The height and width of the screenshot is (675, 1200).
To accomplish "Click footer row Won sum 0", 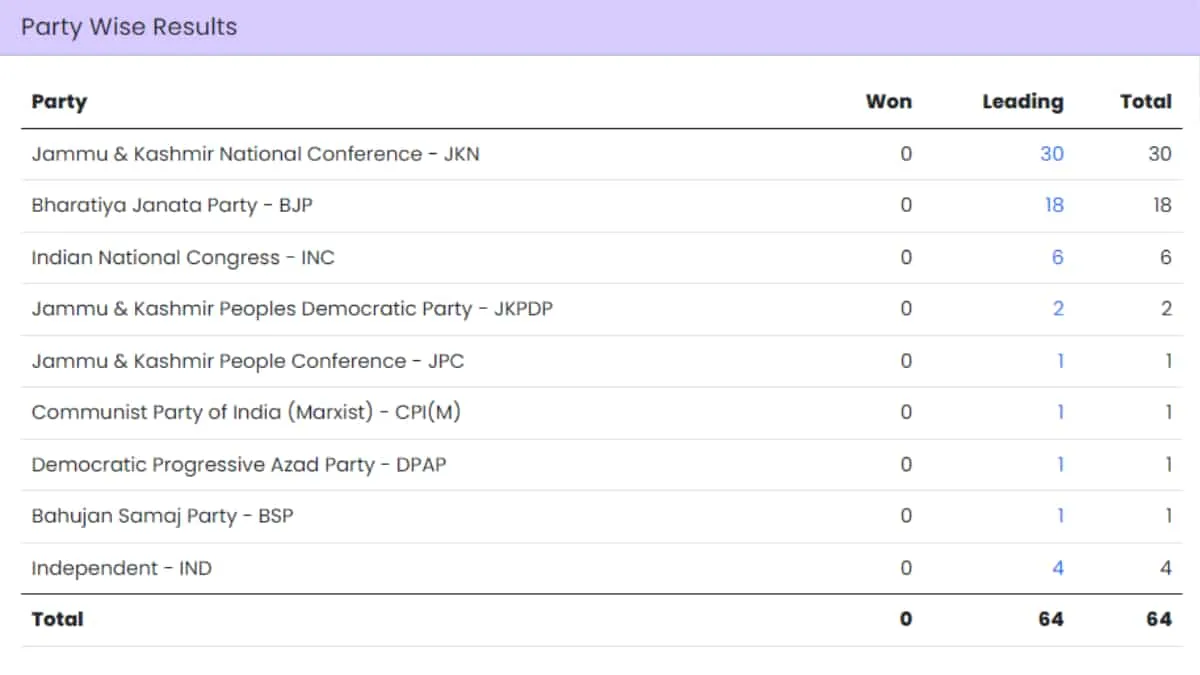I will pyautogui.click(x=906, y=619).
